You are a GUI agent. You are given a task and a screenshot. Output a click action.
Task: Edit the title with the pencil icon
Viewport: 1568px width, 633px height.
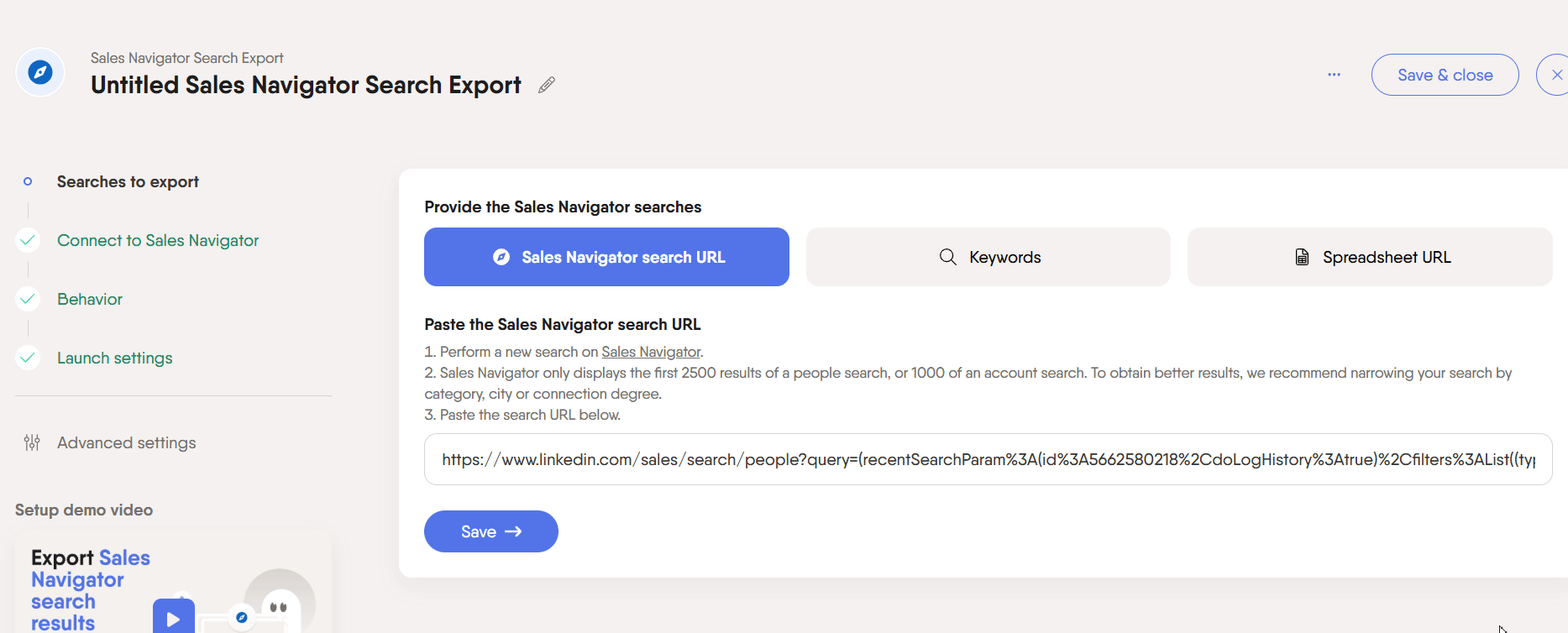(x=547, y=85)
